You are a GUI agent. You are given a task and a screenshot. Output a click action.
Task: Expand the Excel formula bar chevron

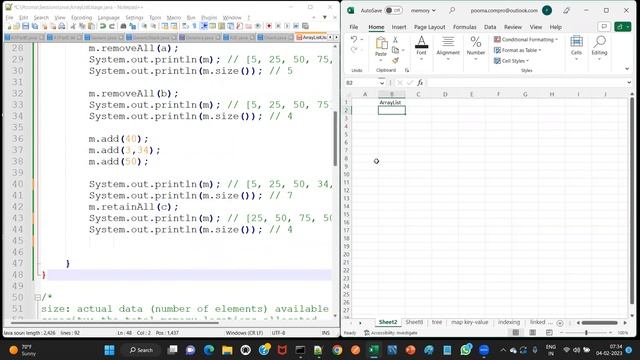(x=629, y=83)
